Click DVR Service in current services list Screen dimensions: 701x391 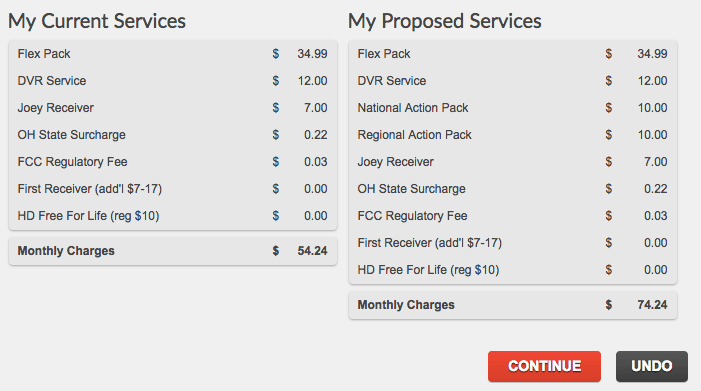pos(52,81)
